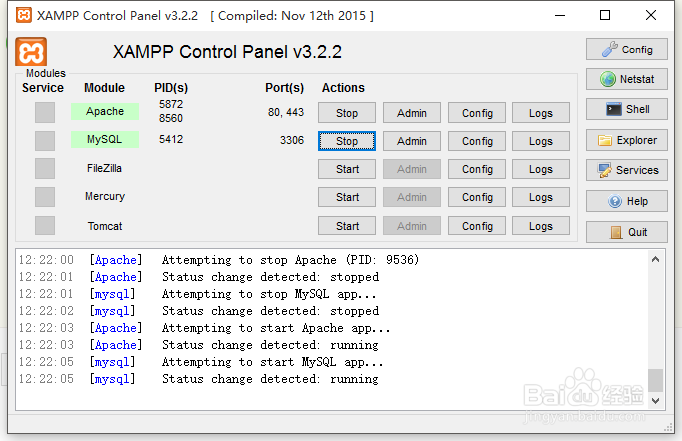682x441 pixels.
Task: Click log line 'Attempting to stop MySQL app...'
Action: [x=269, y=294]
